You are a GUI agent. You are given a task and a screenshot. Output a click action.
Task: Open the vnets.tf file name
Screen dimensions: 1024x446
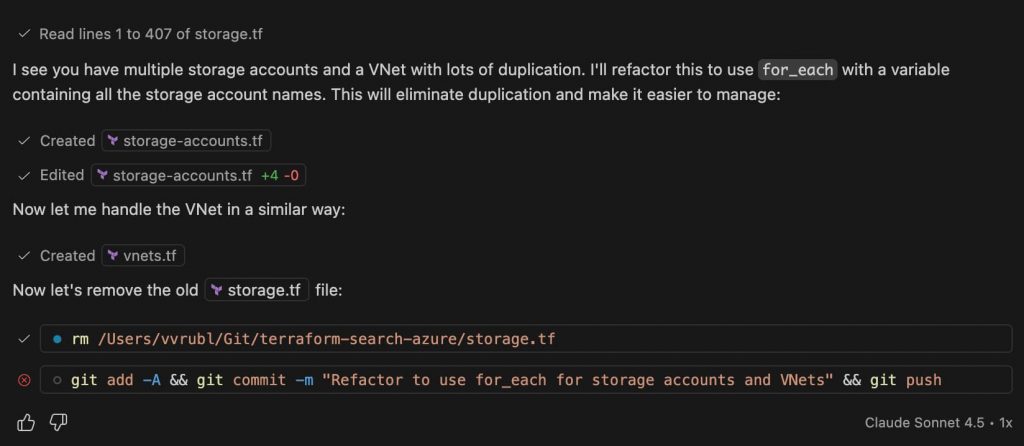151,256
